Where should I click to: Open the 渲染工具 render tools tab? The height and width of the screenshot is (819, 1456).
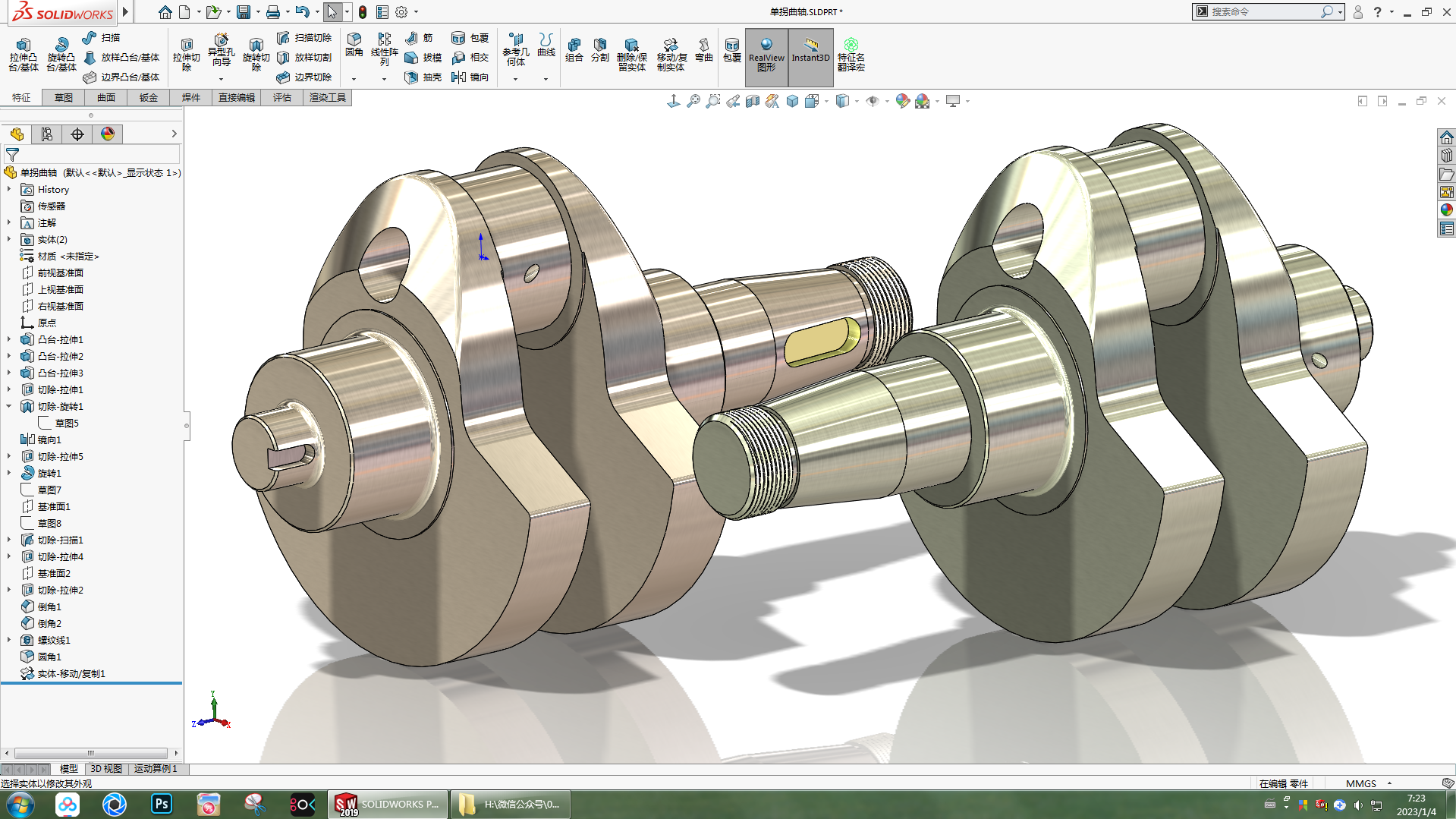(x=328, y=97)
